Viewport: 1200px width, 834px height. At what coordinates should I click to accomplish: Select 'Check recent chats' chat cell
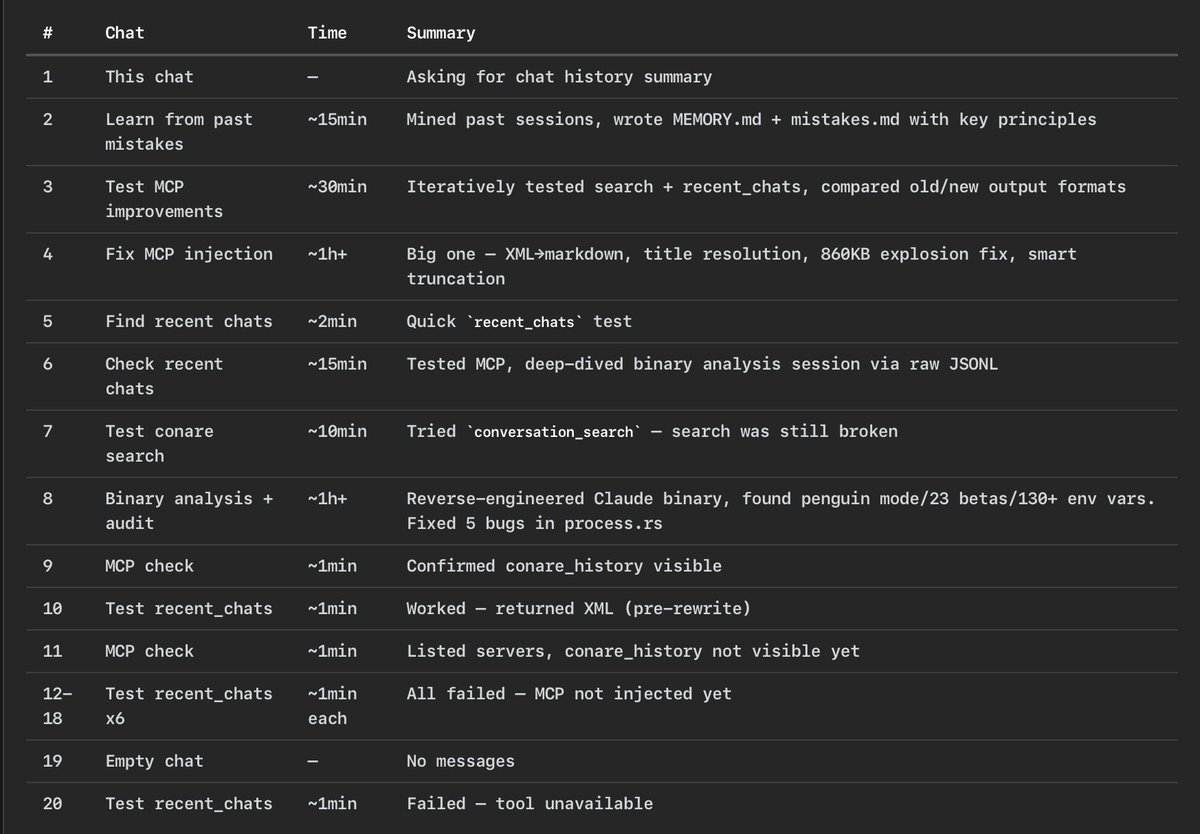point(164,376)
